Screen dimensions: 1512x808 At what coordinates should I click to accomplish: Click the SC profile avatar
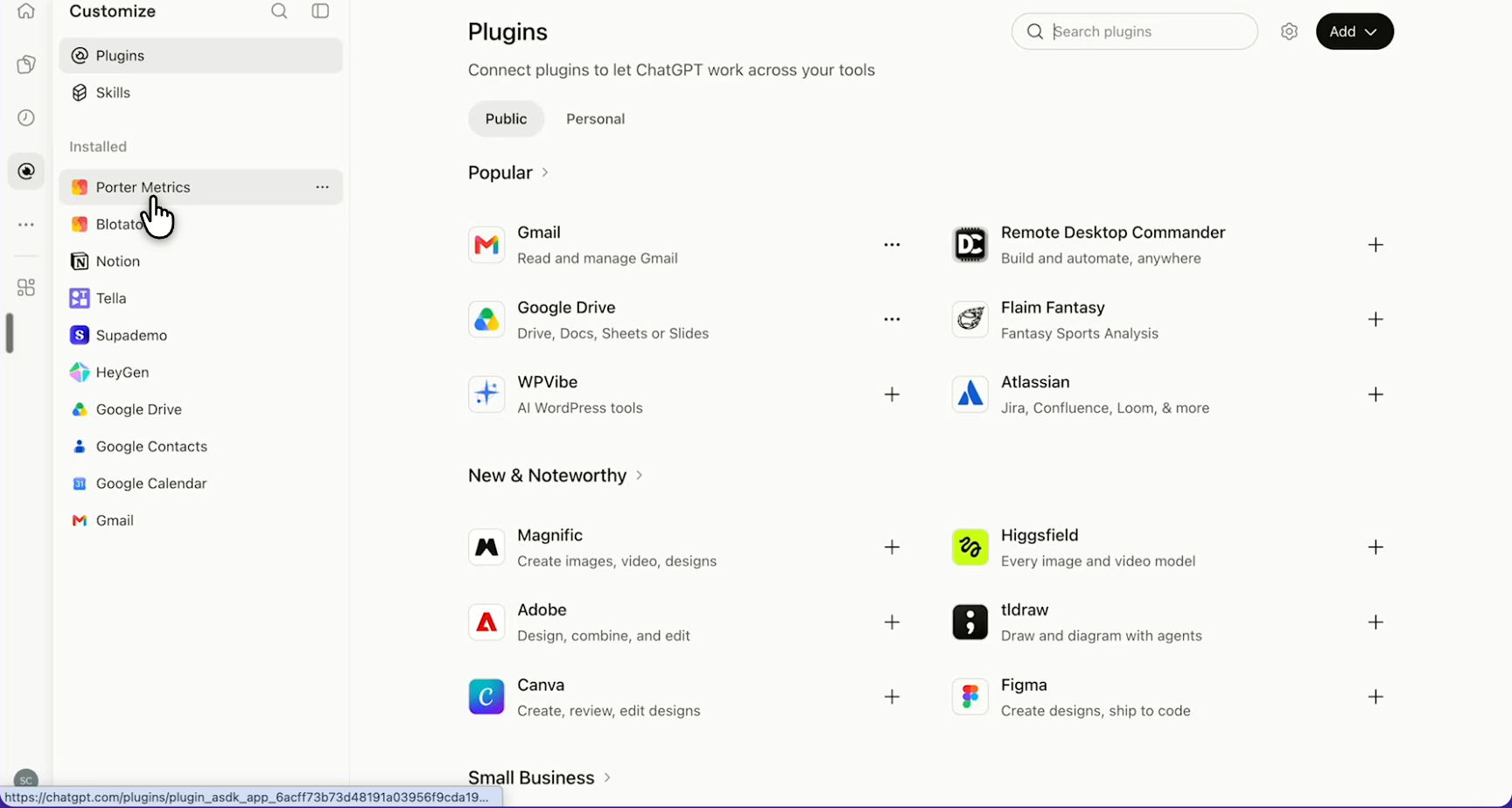pos(26,778)
